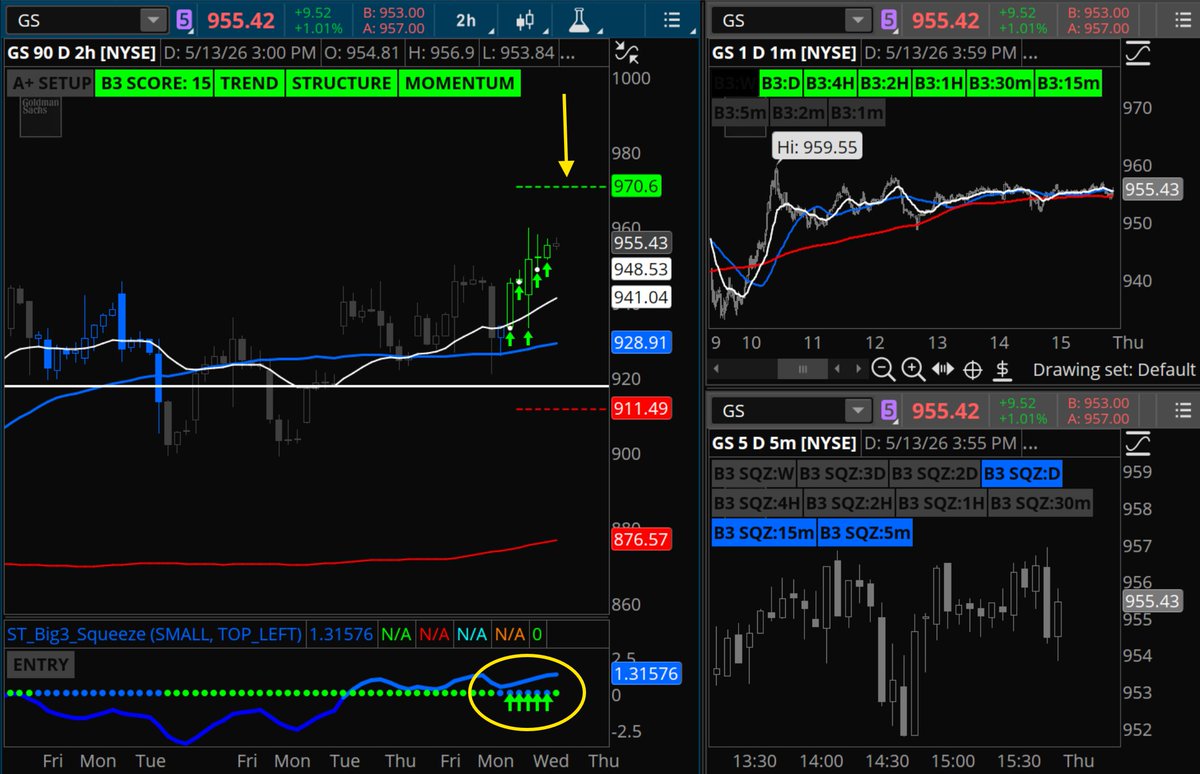Expand the GS symbol dropdown in 5m chart
The image size is (1200, 774).
[x=859, y=410]
